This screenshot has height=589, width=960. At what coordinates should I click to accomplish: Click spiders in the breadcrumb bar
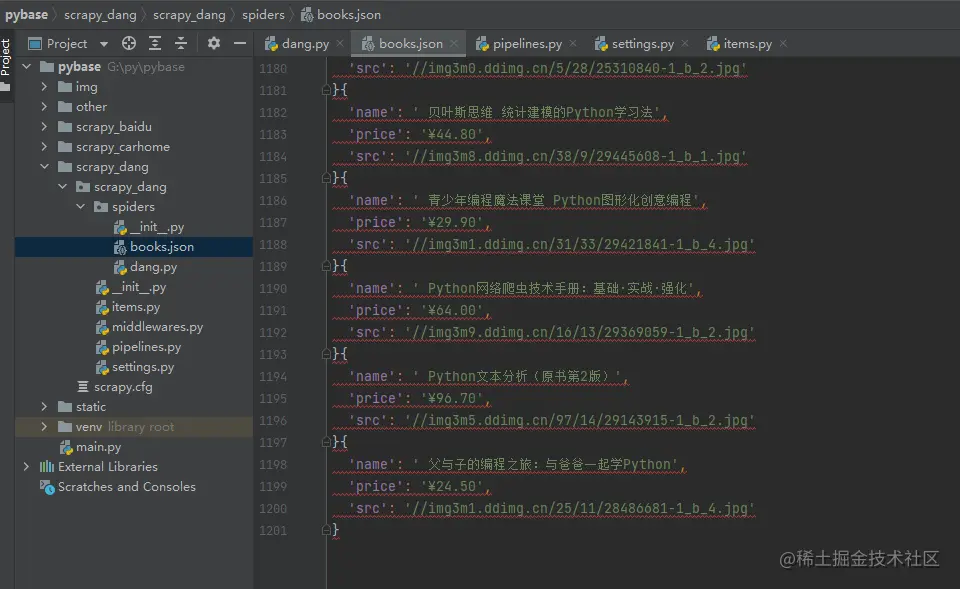pyautogui.click(x=263, y=15)
